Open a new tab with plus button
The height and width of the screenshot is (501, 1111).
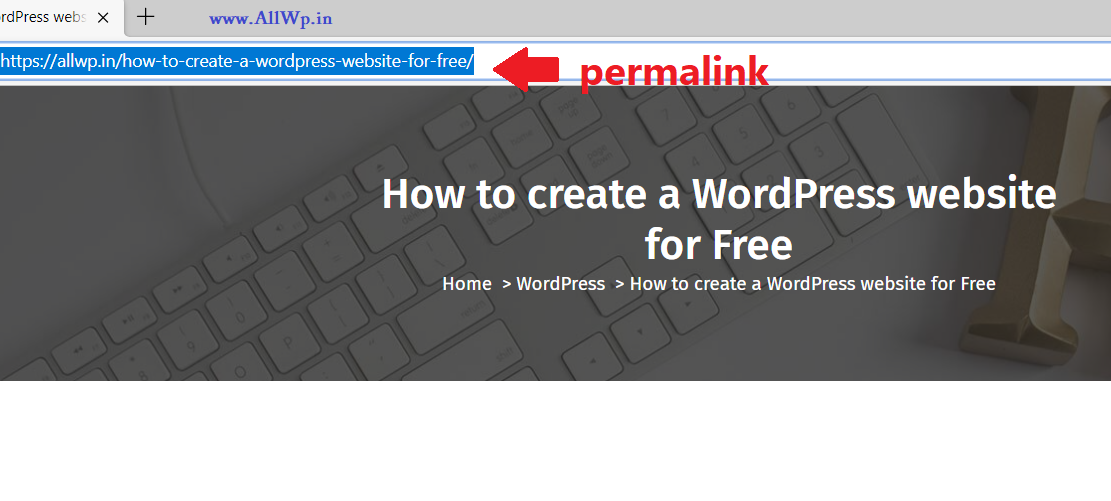click(x=145, y=17)
